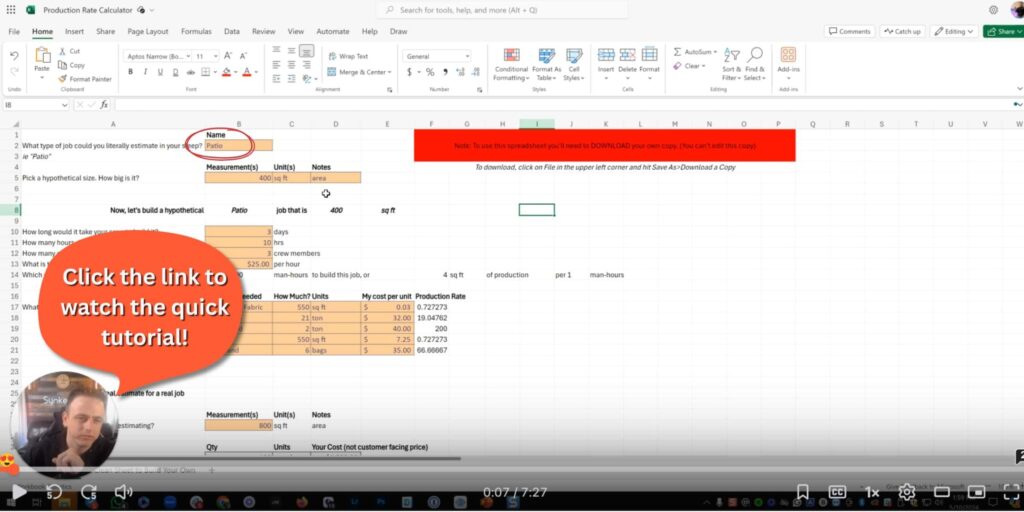Open Conditional Formatting in Styles group

[x=511, y=63]
